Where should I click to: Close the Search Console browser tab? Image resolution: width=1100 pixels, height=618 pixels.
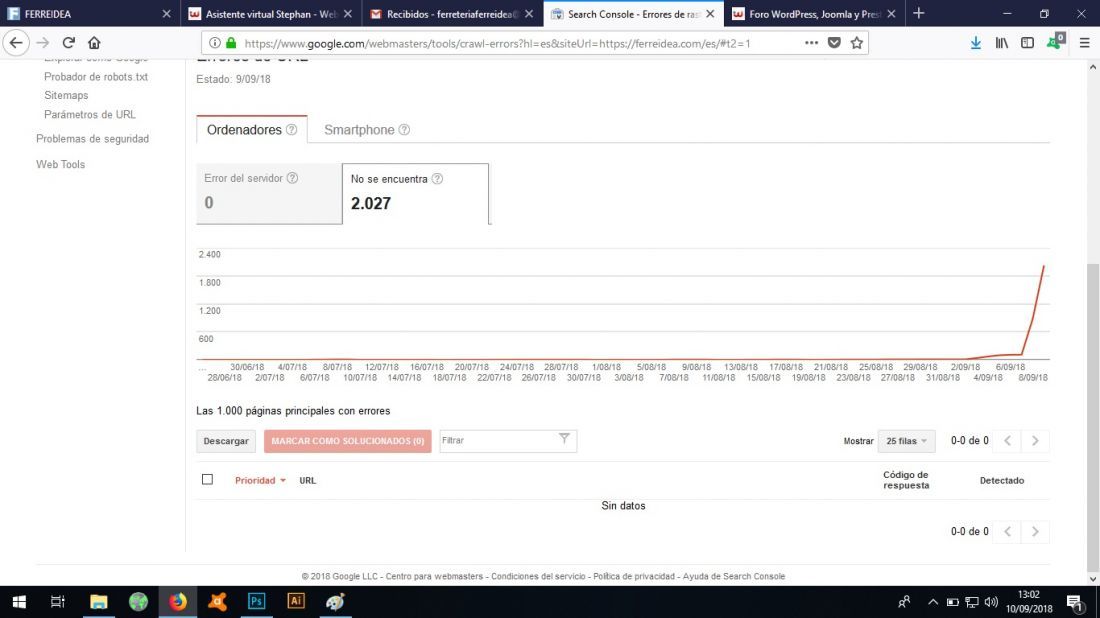[710, 14]
